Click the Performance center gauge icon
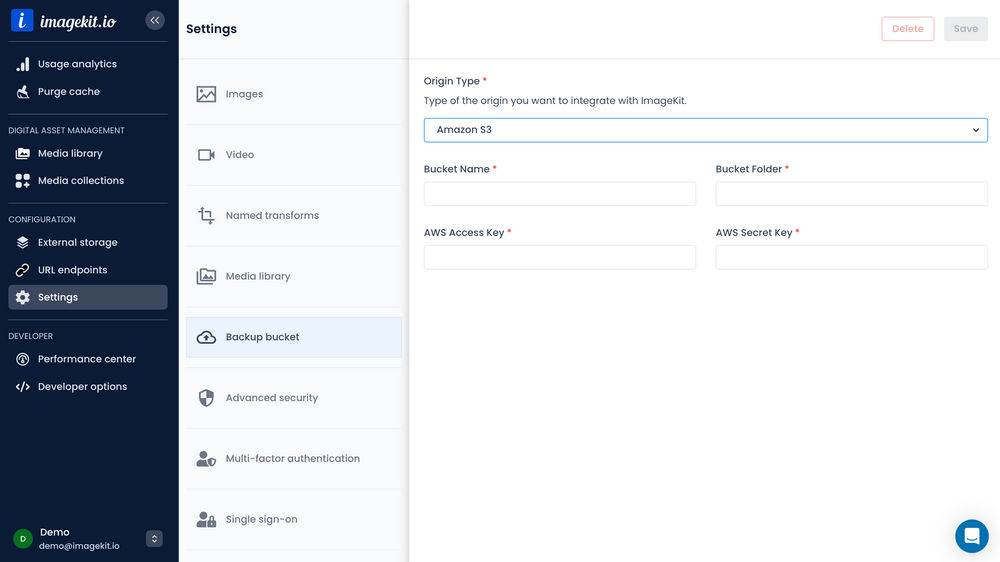 [x=22, y=359]
